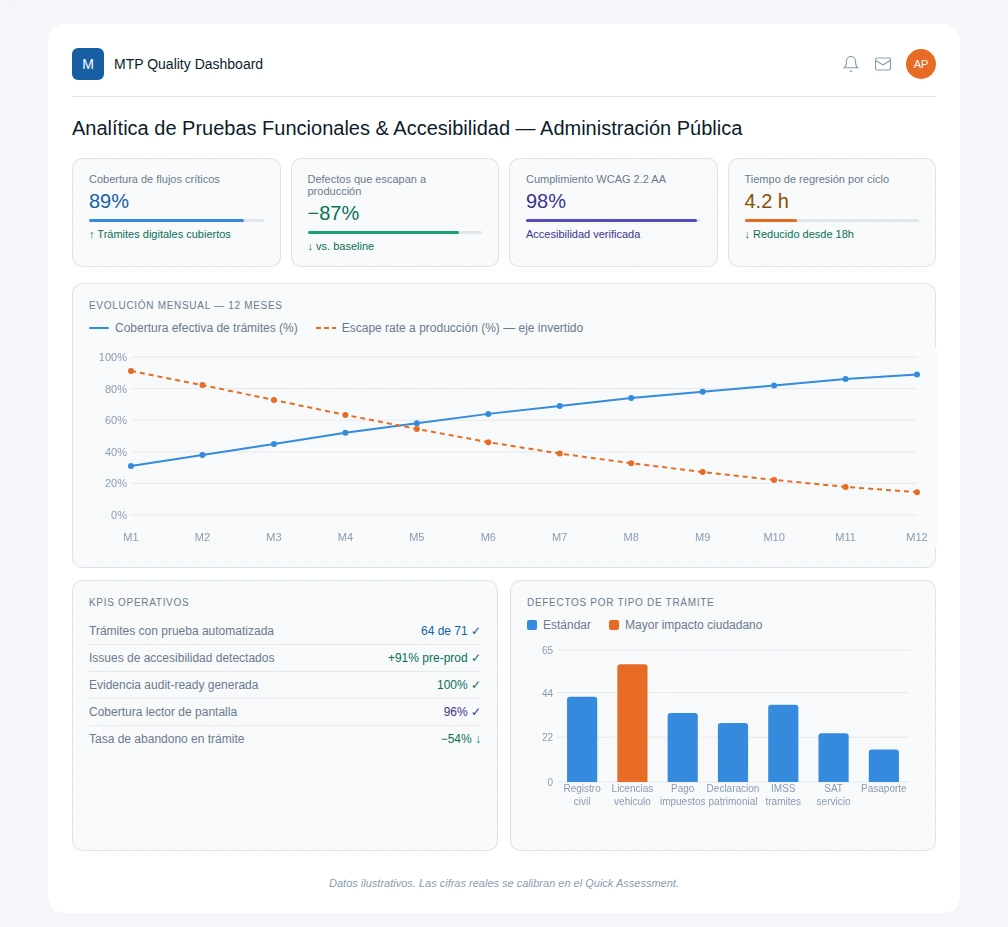
Task: Click the orange Licencias vehiculo bar
Action: [x=632, y=723]
